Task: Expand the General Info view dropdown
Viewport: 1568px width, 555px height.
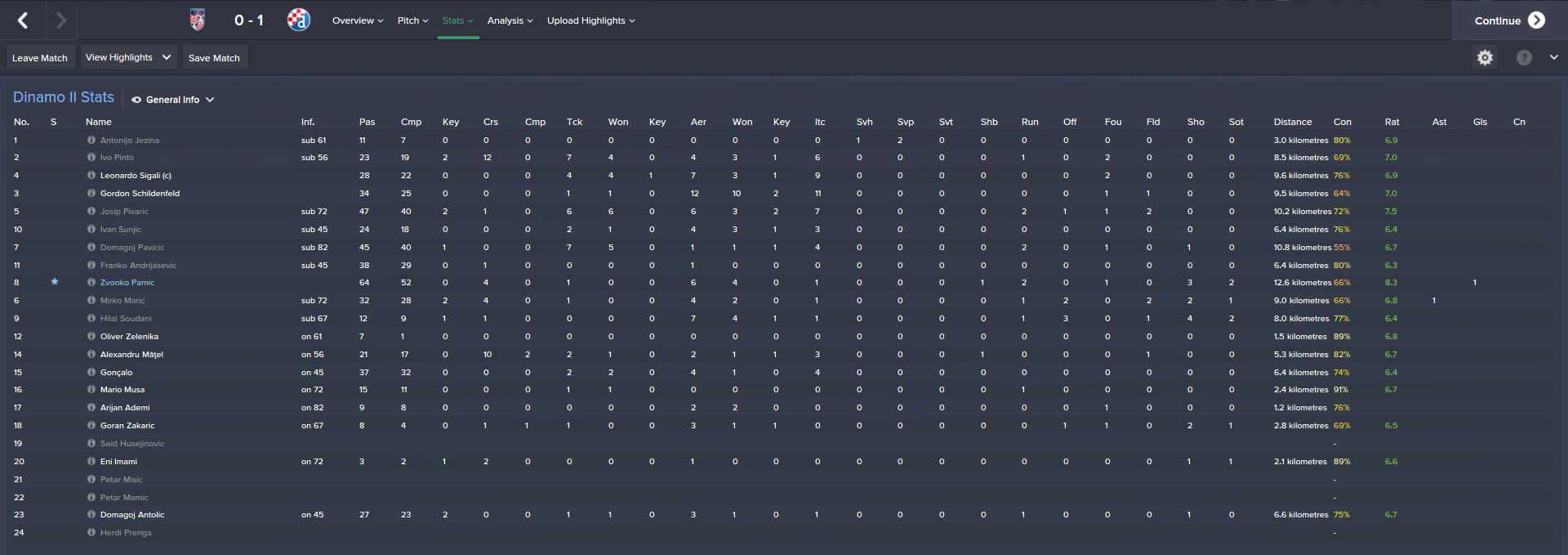Action: [173, 100]
